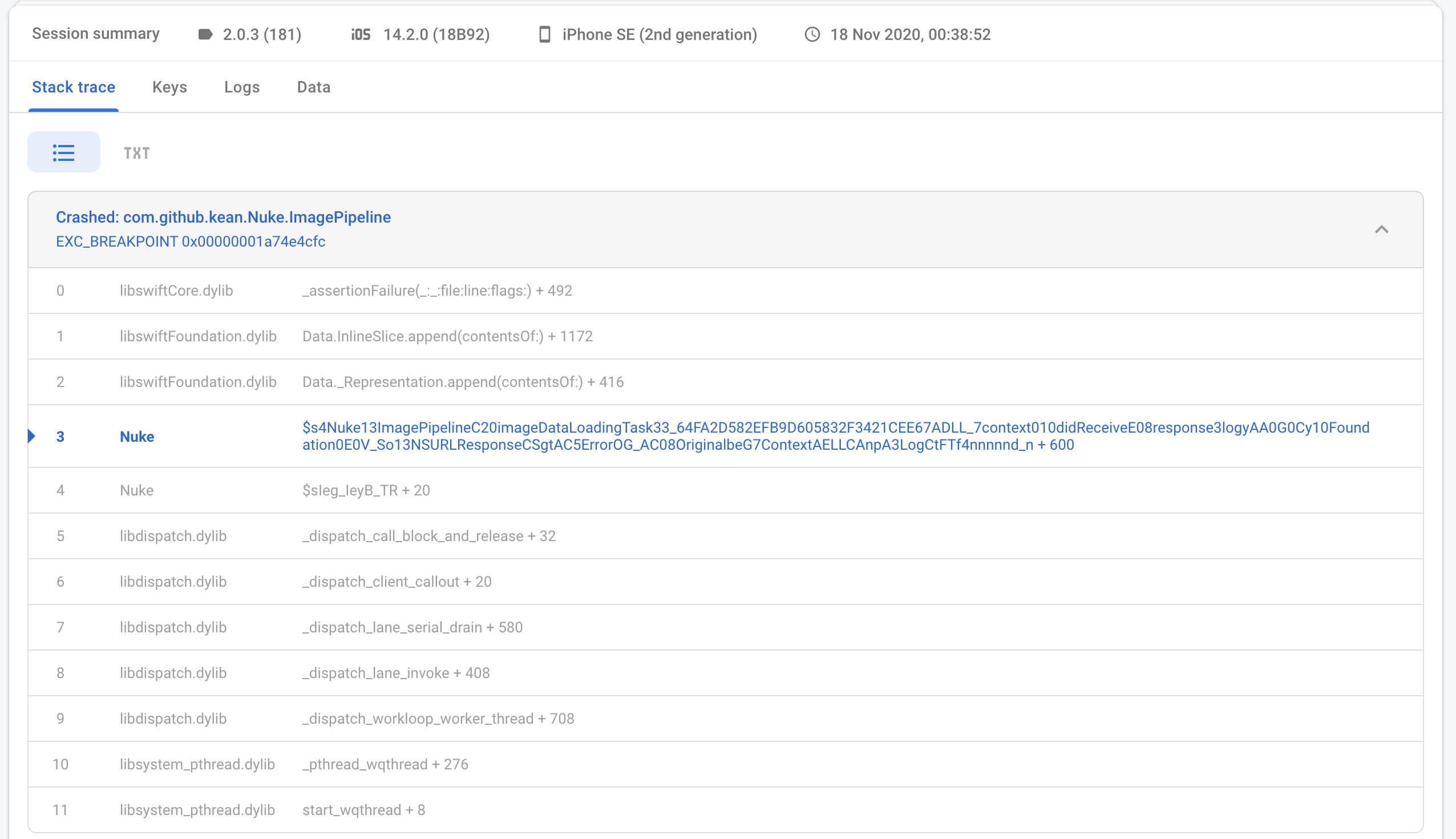Screen dimensions: 1456x839
Task: Toggle raw text display with TXT button
Action: tap(136, 153)
